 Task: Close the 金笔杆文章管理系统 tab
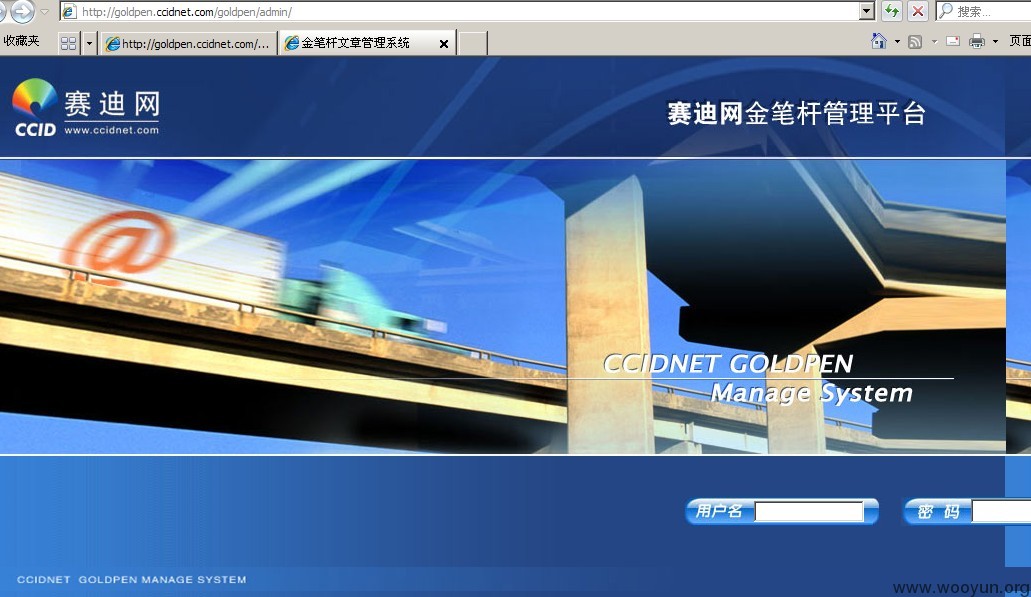[444, 44]
